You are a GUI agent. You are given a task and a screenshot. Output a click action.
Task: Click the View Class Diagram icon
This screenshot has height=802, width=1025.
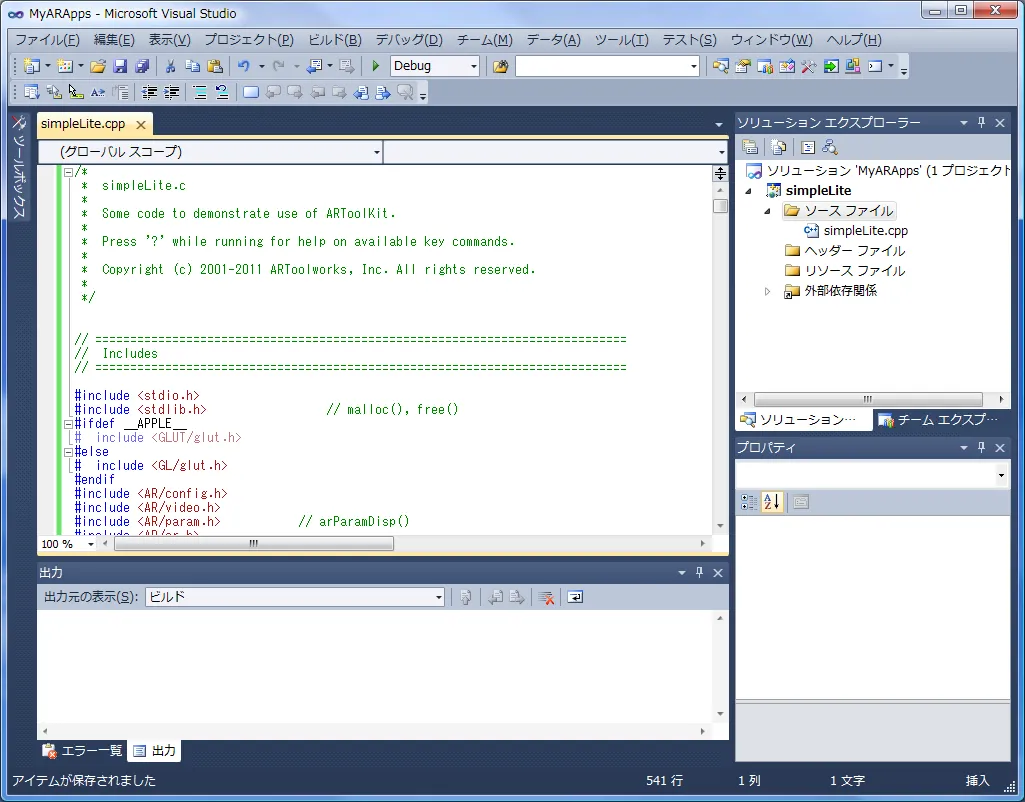(830, 148)
